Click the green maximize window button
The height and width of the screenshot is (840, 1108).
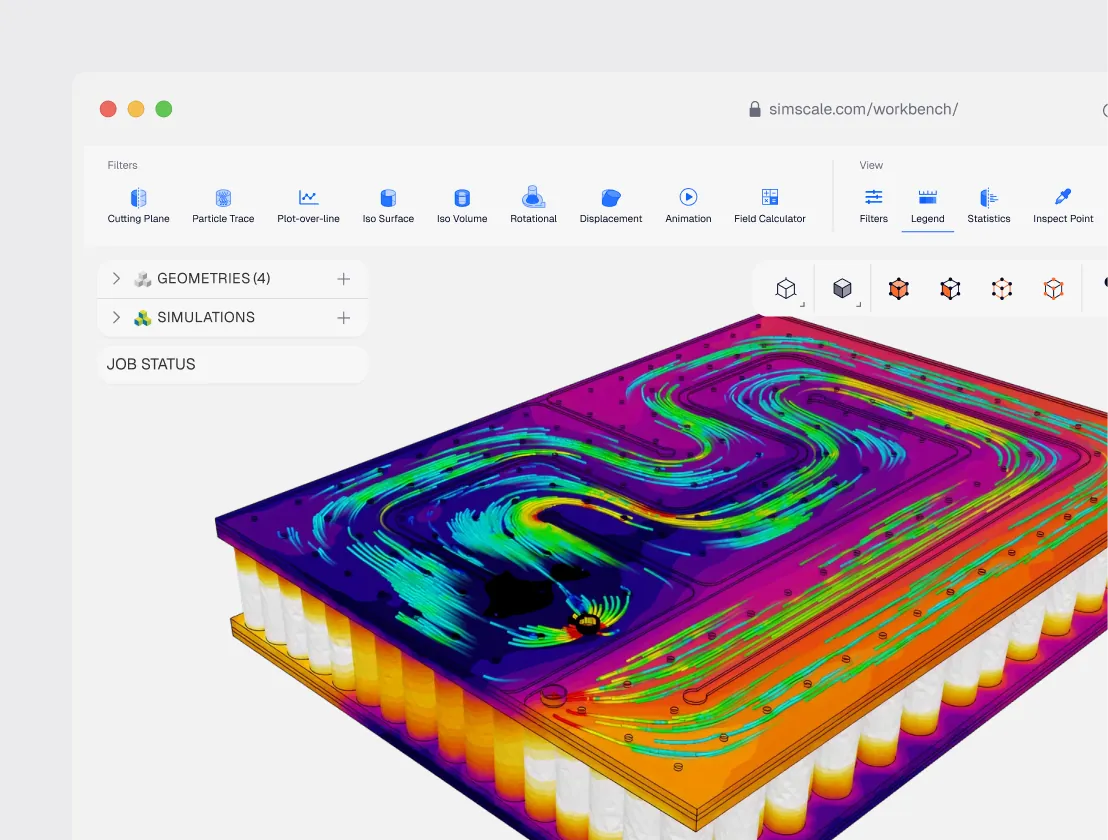pyautogui.click(x=164, y=109)
